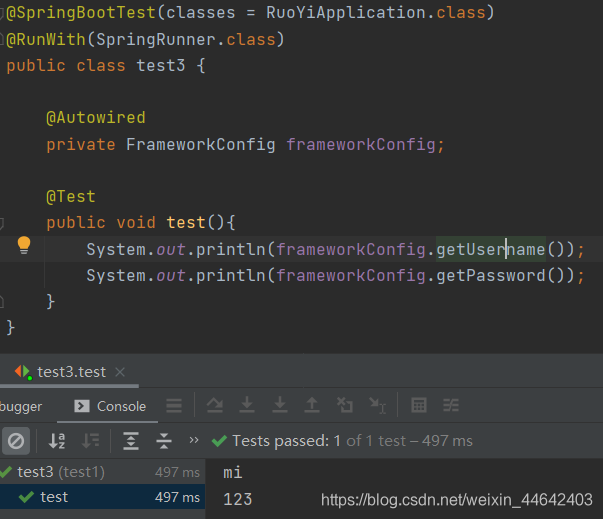Click console output line '123'
Image resolution: width=603 pixels, height=519 pixels.
(x=237, y=499)
